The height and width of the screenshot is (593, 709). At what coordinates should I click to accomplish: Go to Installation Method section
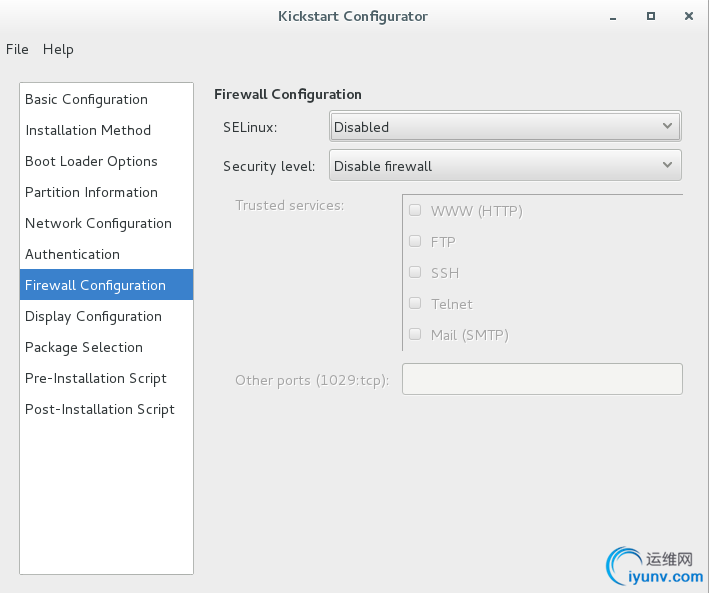click(x=88, y=130)
